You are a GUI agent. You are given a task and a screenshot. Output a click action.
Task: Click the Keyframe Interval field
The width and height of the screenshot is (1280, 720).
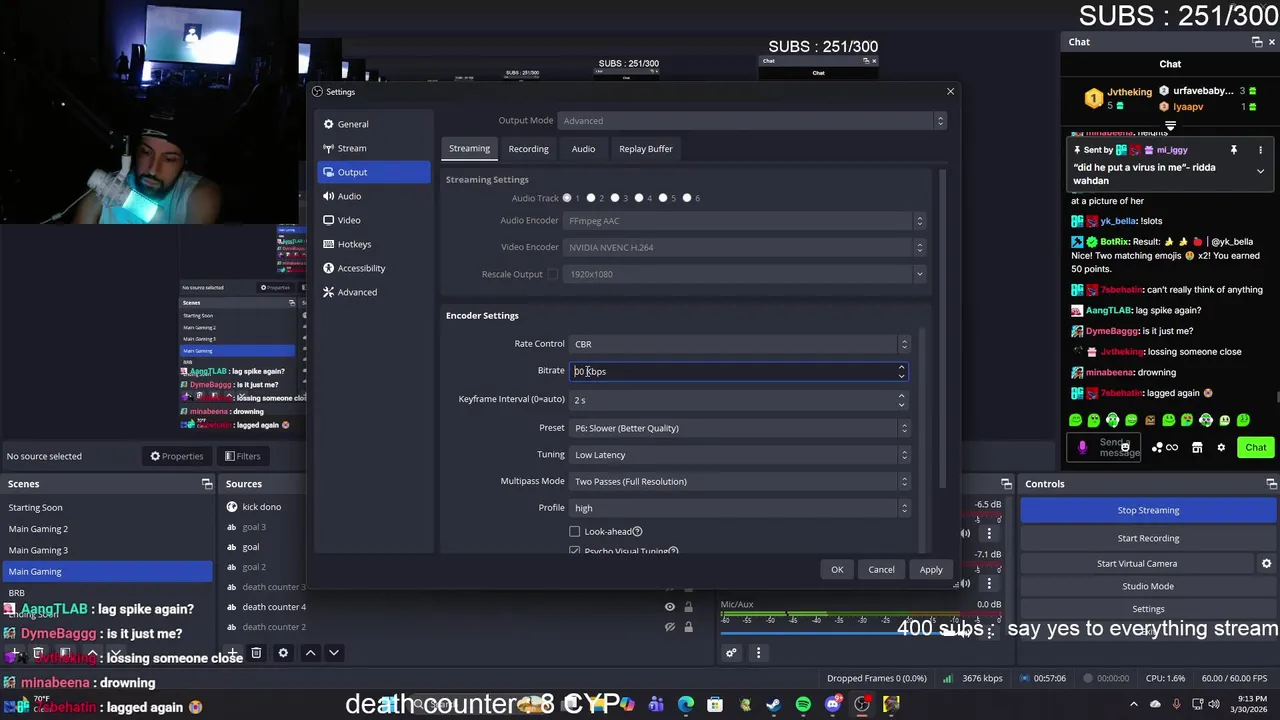click(739, 400)
